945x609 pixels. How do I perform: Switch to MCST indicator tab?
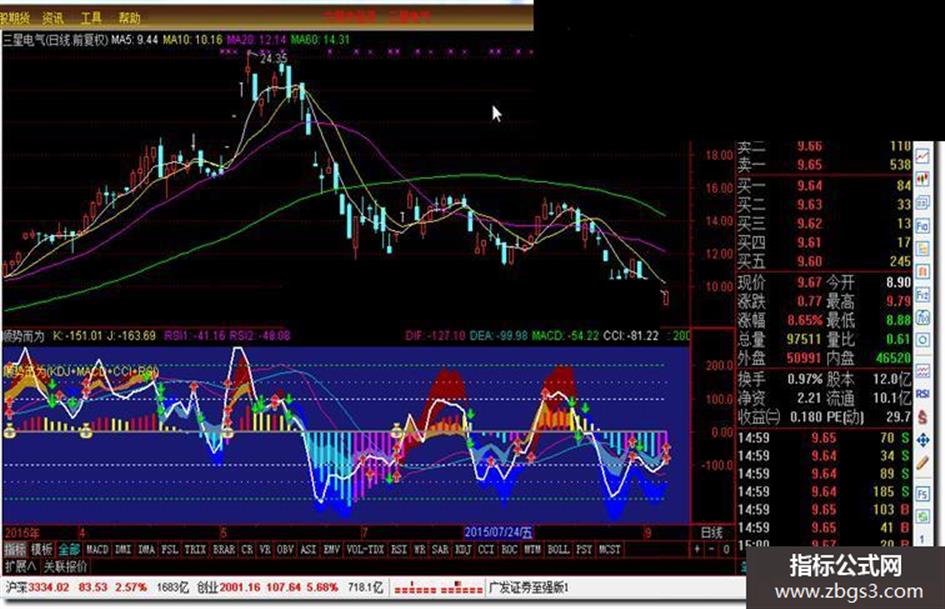(x=609, y=549)
